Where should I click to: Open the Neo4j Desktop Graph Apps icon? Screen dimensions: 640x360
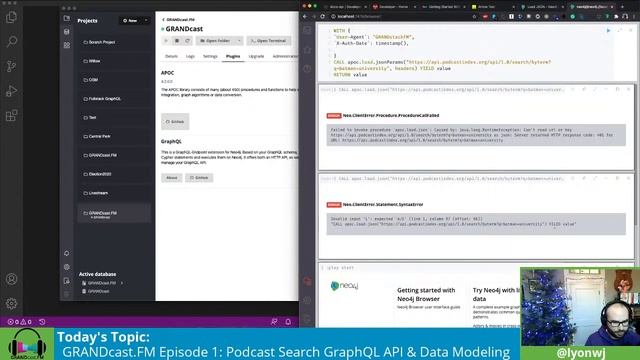tap(67, 45)
